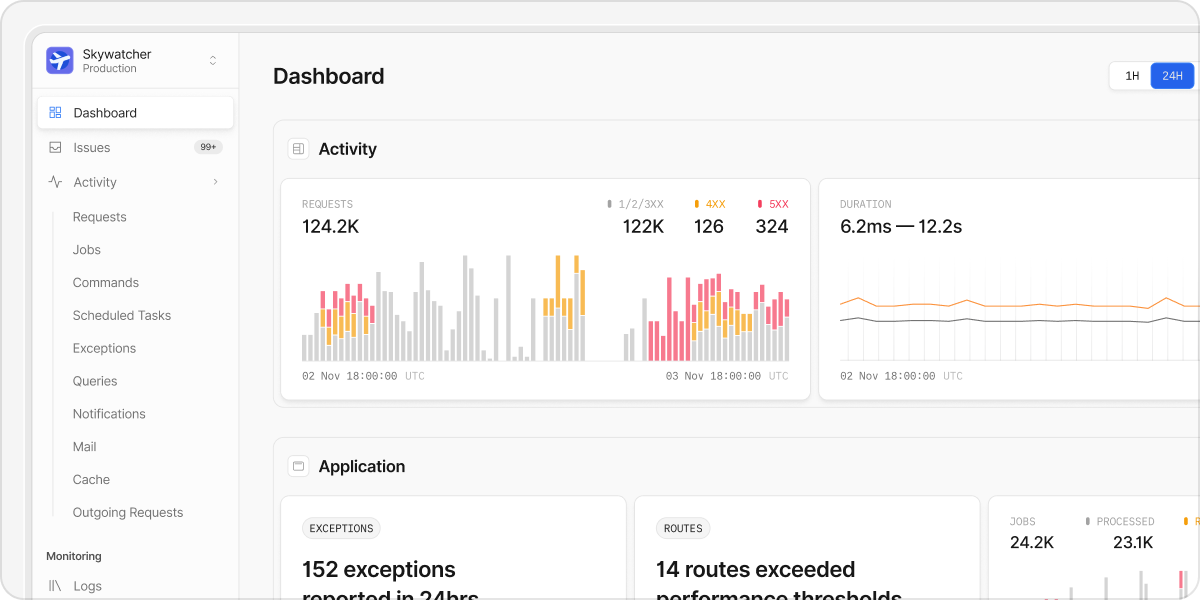Click the Logs icon under Monitoring
Screen dimensions: 1200x600
[55, 586]
